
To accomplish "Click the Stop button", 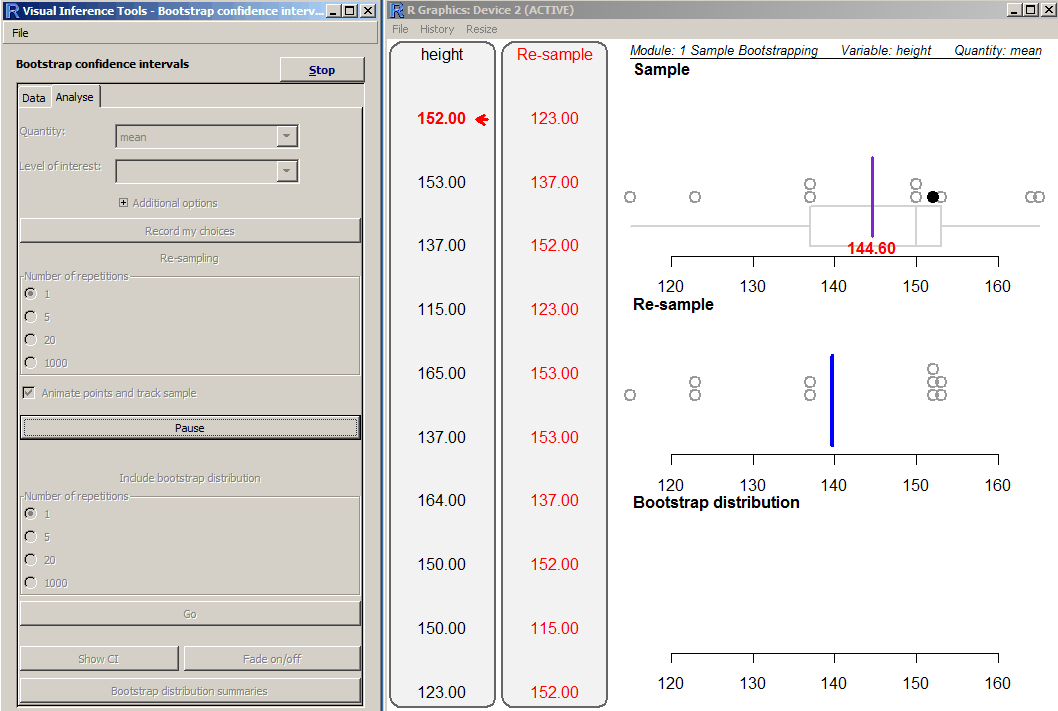I will (321, 70).
